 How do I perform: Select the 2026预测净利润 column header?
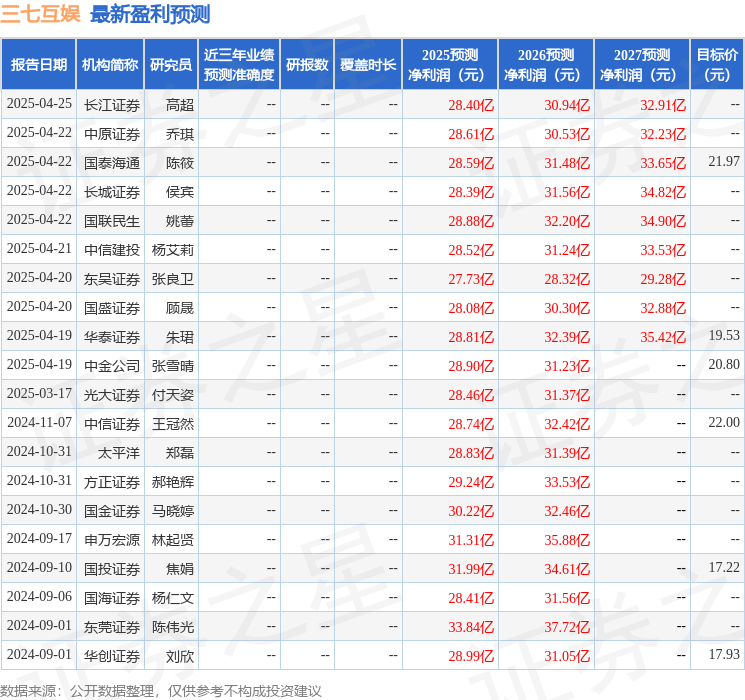pyautogui.click(x=546, y=65)
